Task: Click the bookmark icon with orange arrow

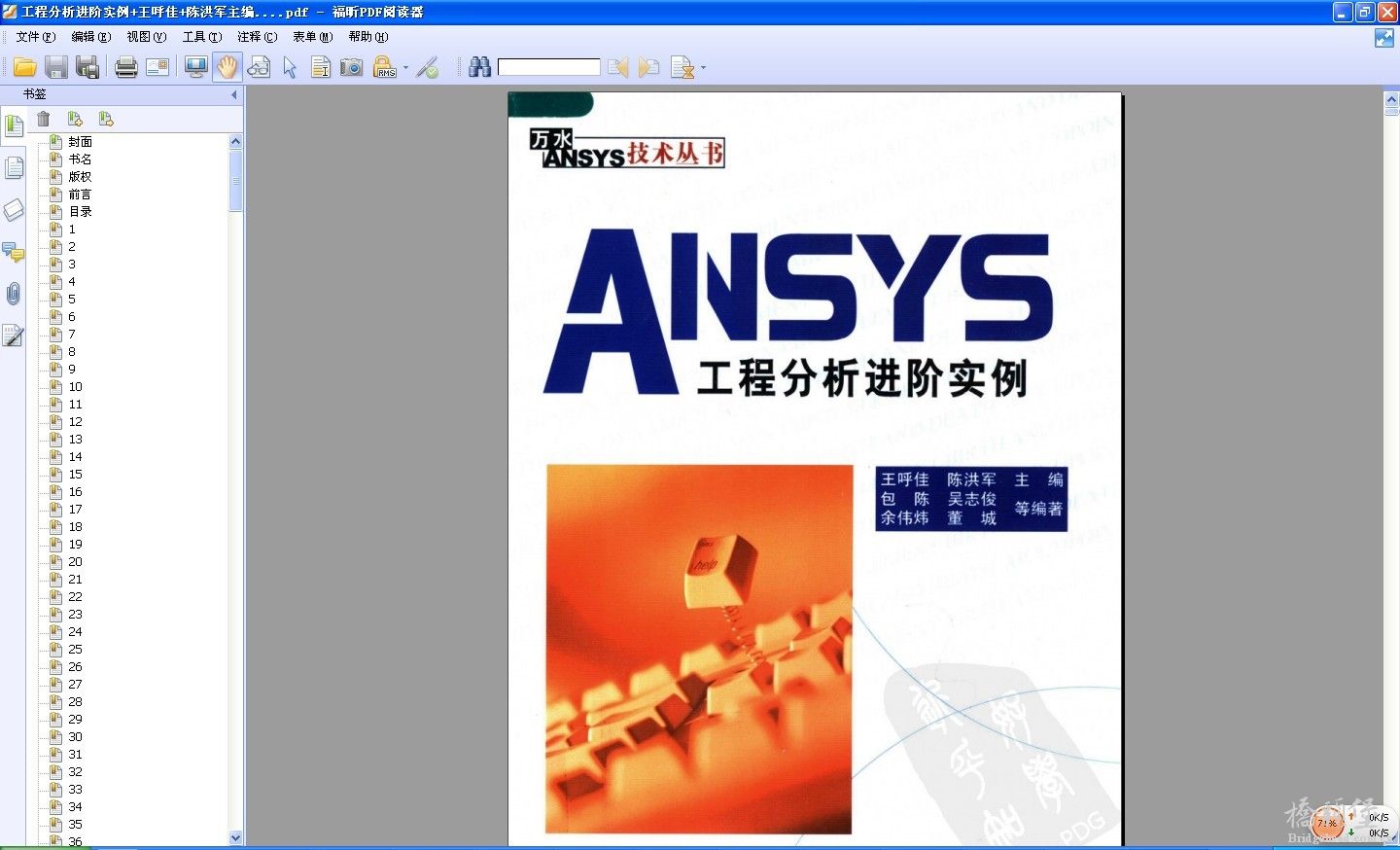Action: click(106, 119)
